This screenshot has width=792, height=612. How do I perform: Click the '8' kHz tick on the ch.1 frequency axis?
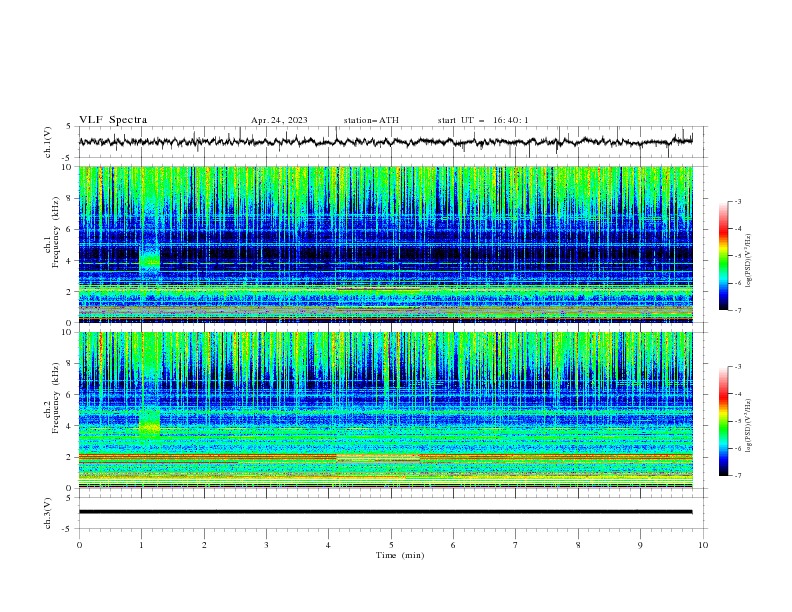[x=70, y=198]
